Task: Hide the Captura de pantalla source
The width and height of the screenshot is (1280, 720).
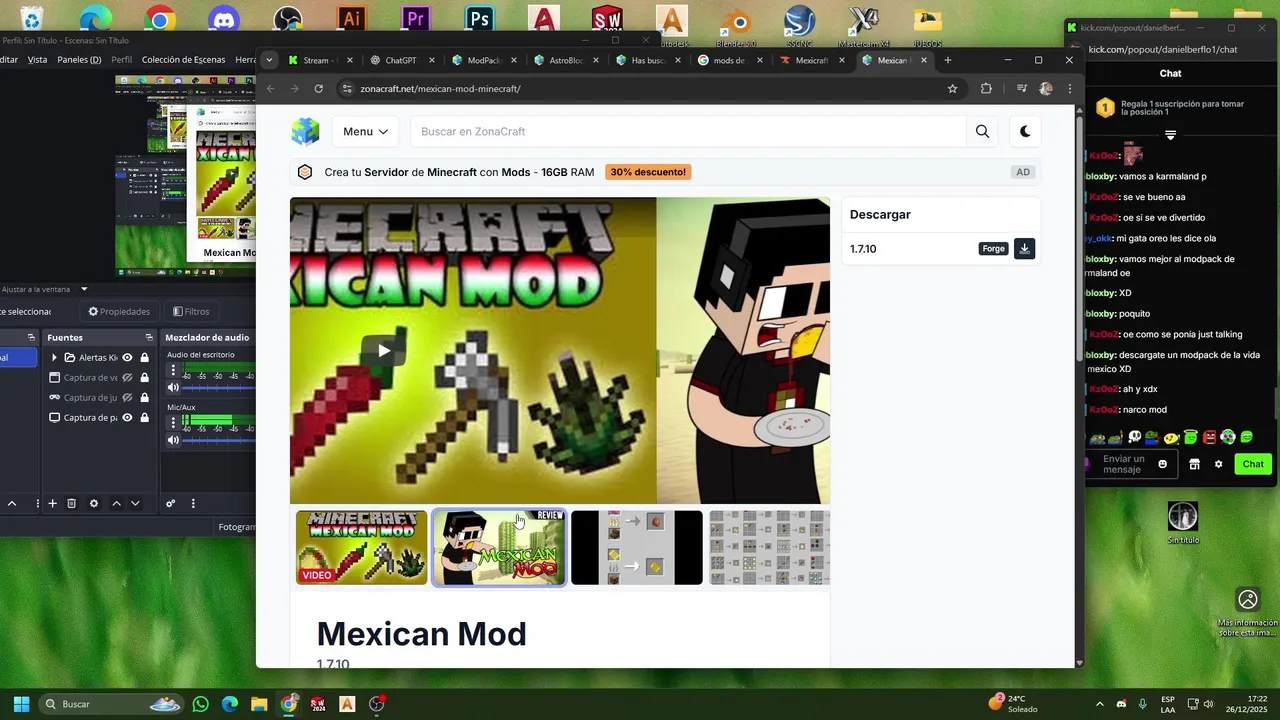Action: (x=127, y=417)
